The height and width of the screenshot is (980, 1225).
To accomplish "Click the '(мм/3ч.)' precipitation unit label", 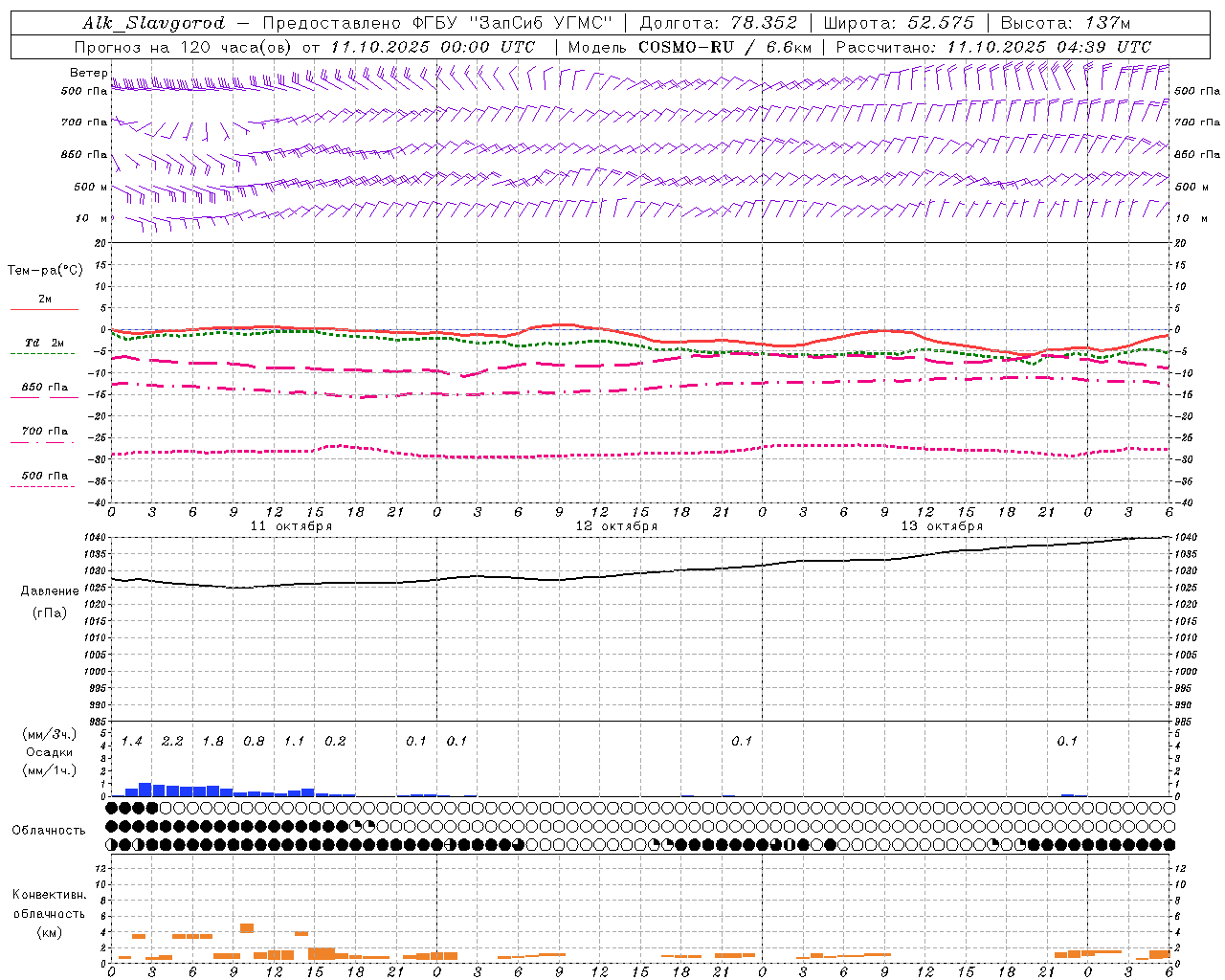I will click(50, 734).
